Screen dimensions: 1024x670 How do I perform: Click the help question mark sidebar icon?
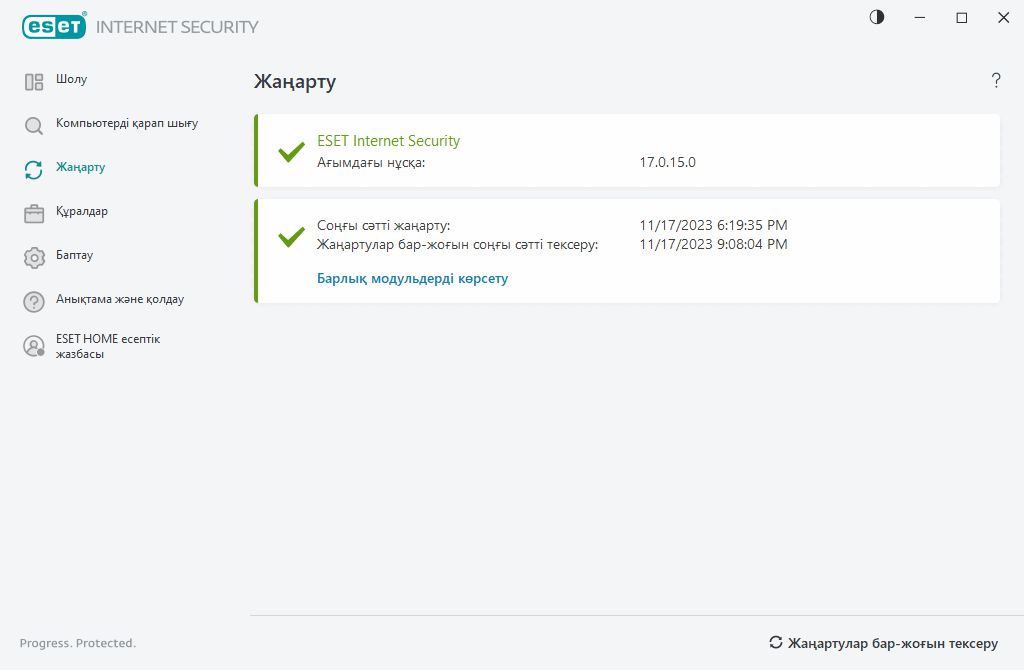click(x=34, y=301)
